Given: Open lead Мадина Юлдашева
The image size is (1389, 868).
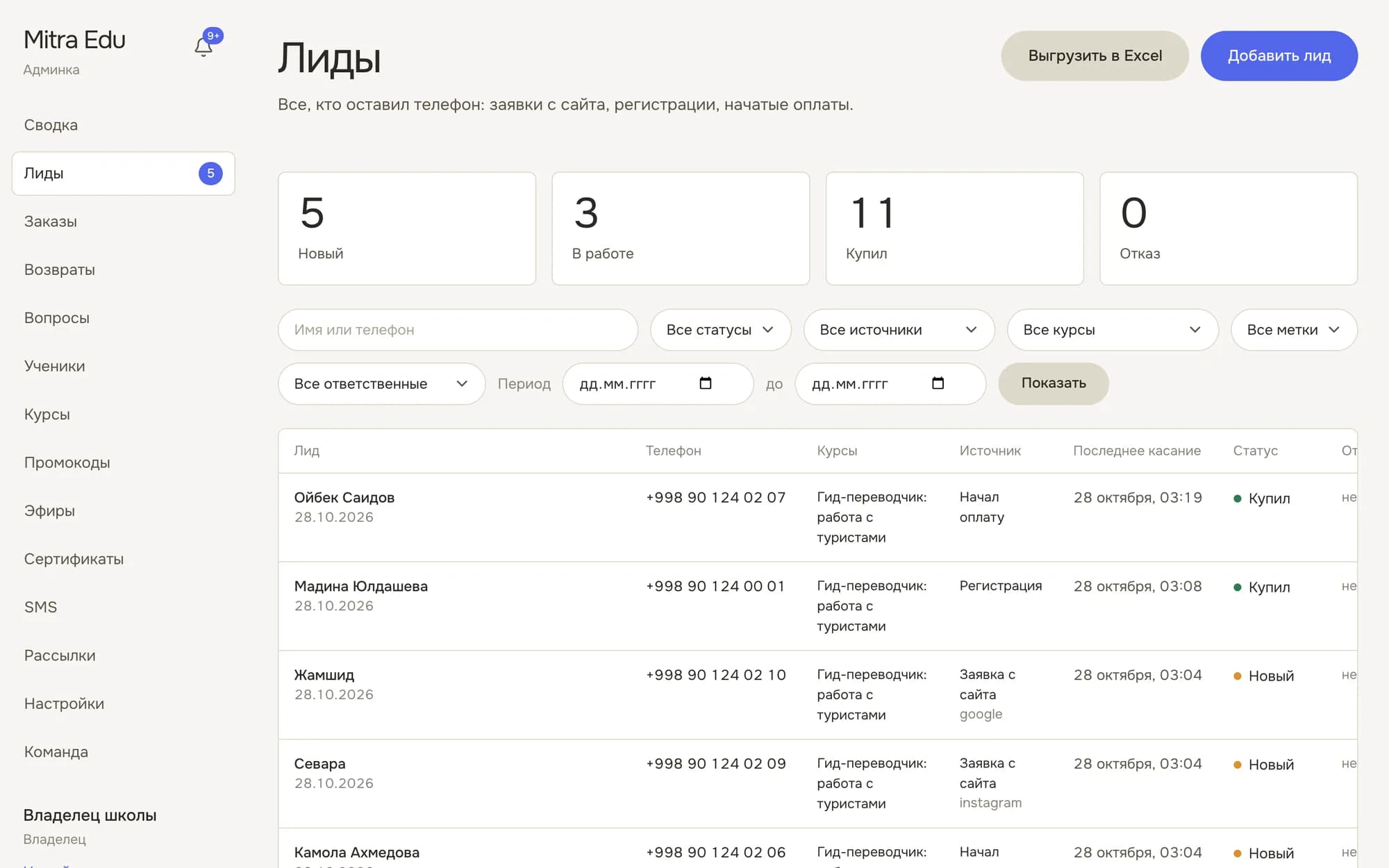Looking at the screenshot, I should [360, 587].
